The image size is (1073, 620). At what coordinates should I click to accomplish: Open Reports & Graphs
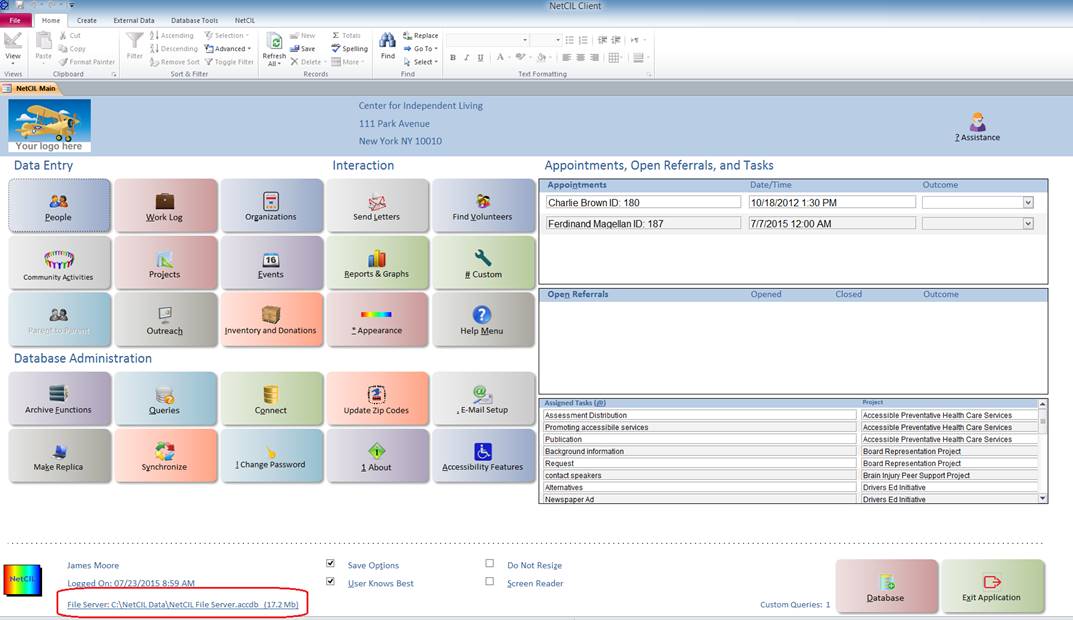(377, 263)
